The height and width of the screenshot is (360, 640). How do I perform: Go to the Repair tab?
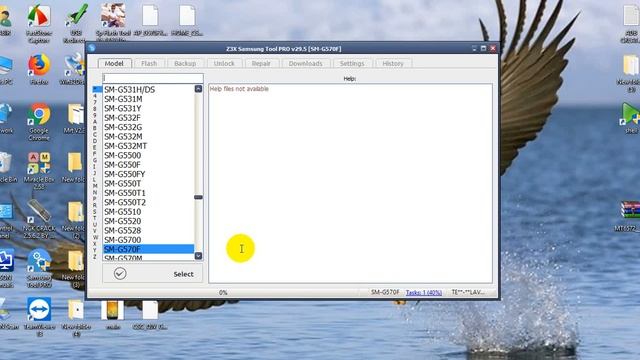pos(261,63)
